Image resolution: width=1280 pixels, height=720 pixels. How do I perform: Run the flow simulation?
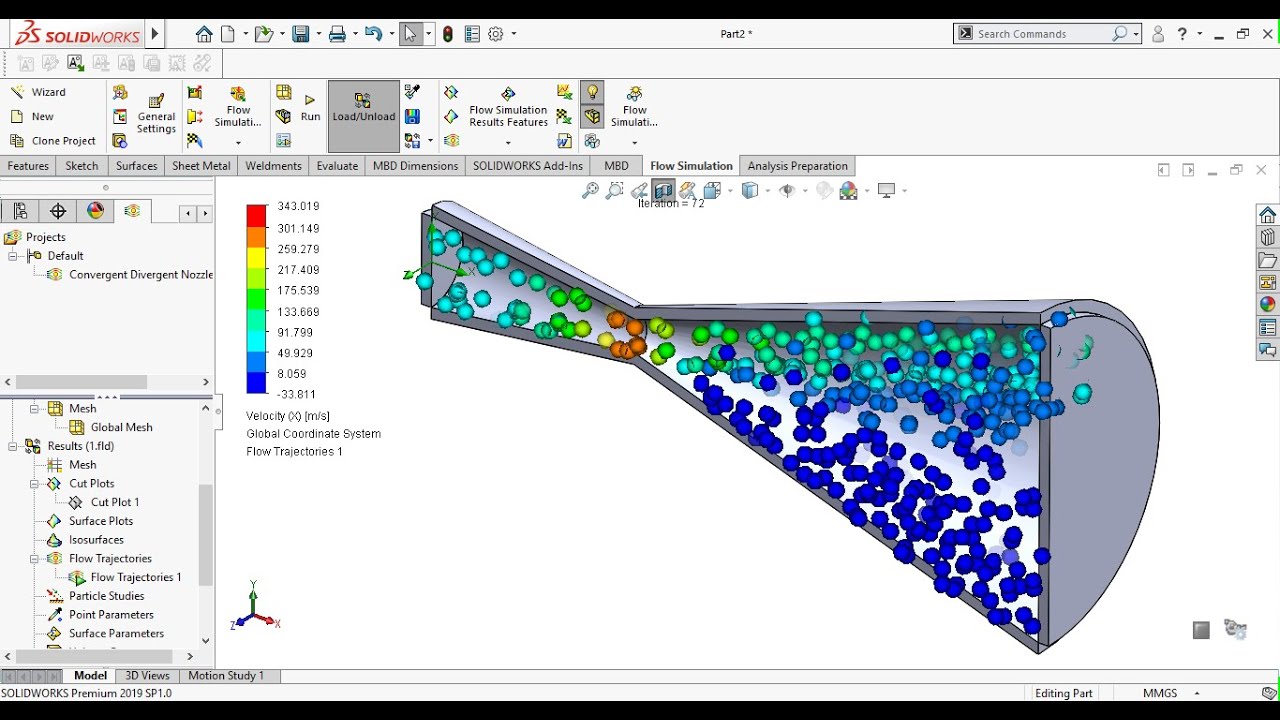click(x=310, y=109)
